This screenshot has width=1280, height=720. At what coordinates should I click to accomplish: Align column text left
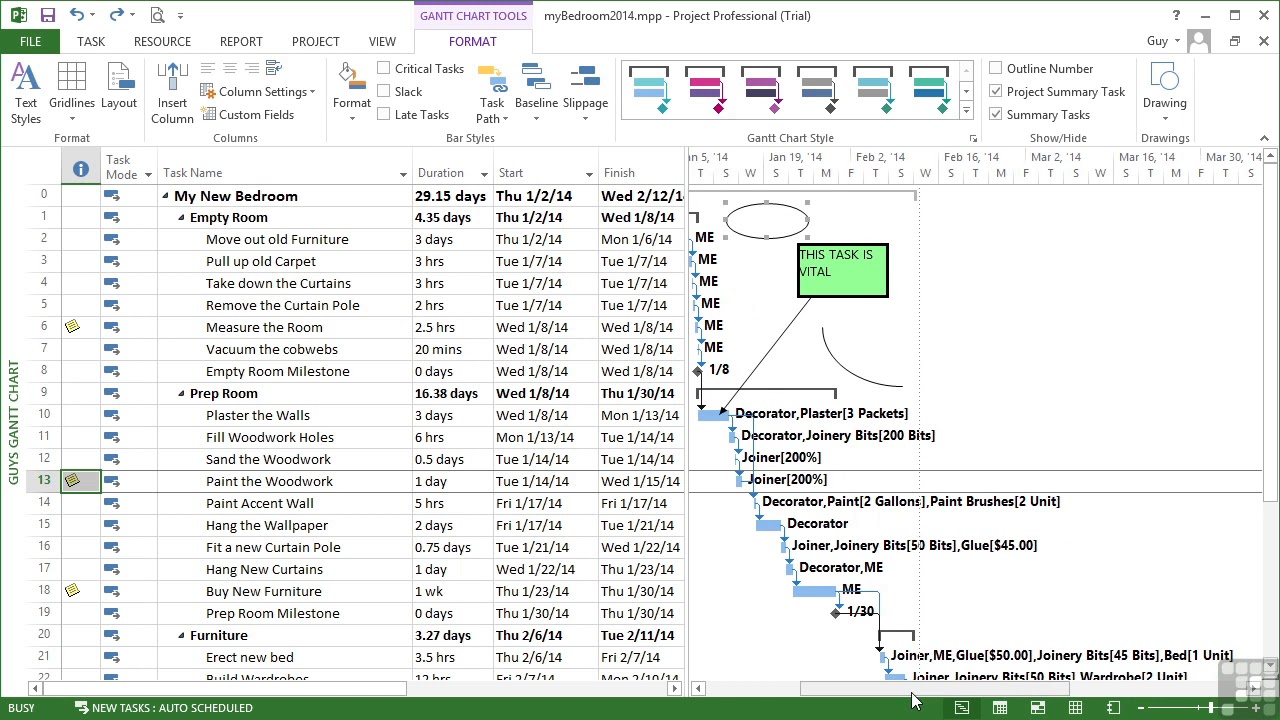point(208,68)
